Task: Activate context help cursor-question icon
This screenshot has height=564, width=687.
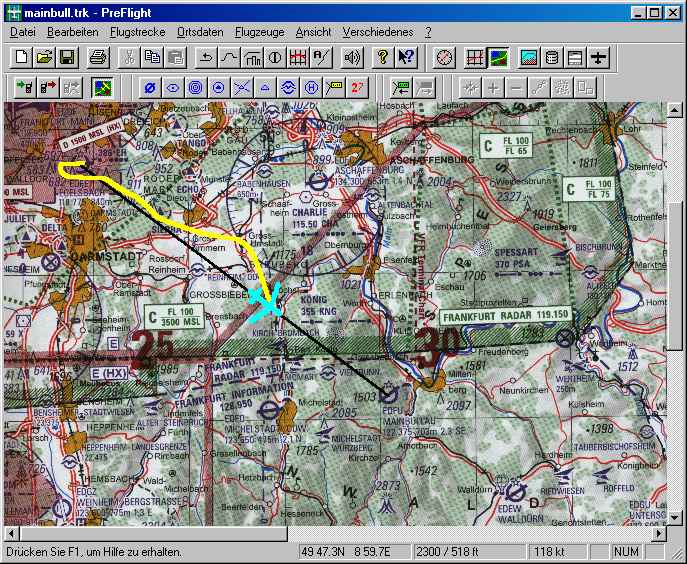Action: [406, 57]
